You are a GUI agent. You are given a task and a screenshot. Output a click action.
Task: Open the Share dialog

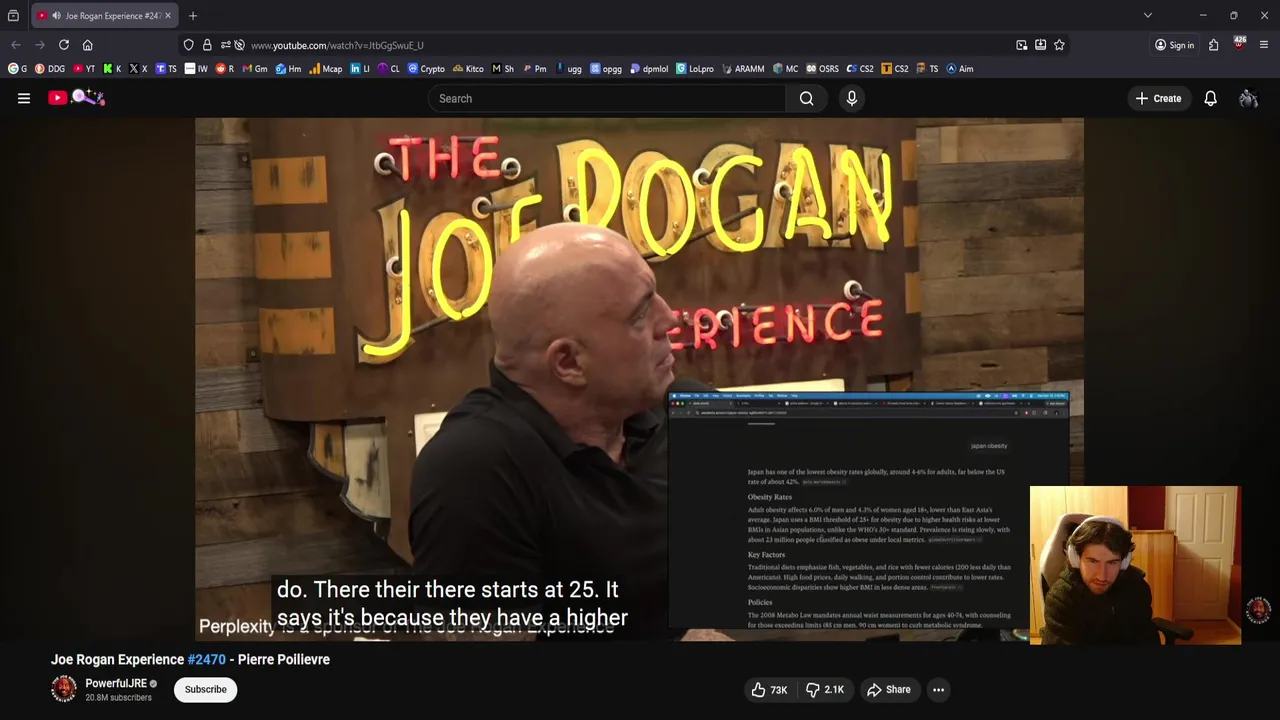[889, 690]
